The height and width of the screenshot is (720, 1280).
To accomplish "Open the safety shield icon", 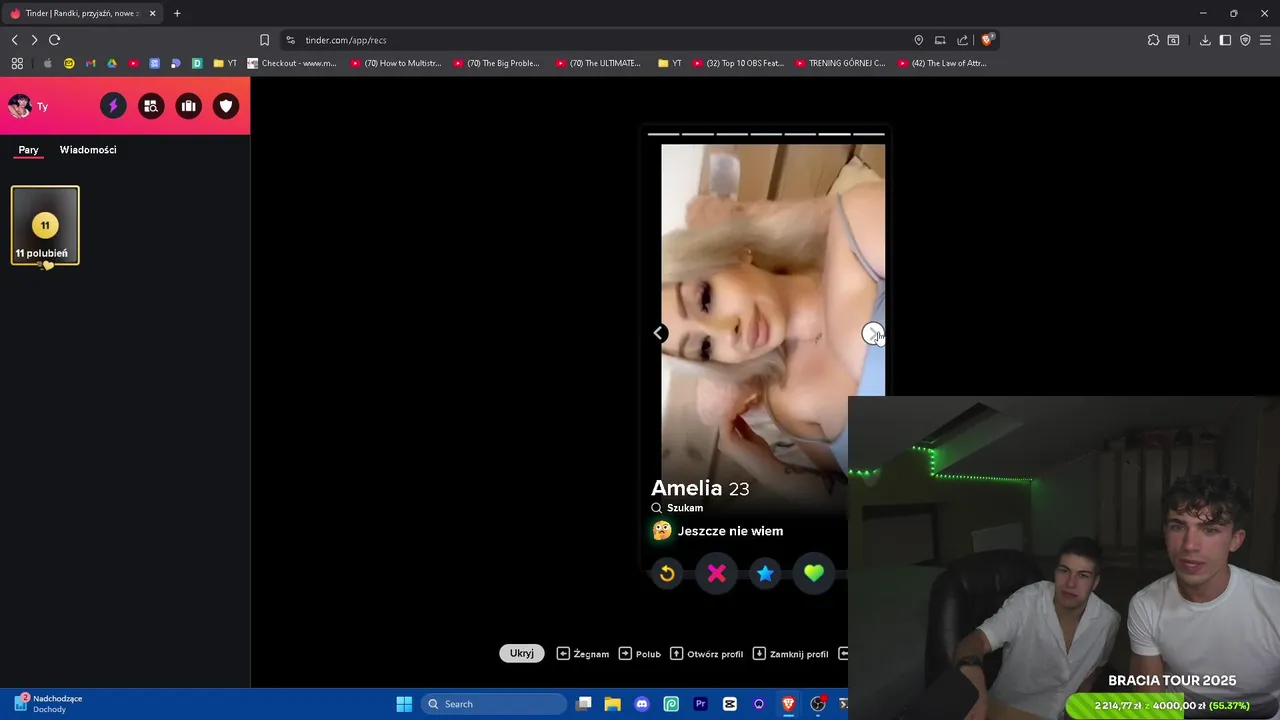I will (x=226, y=106).
